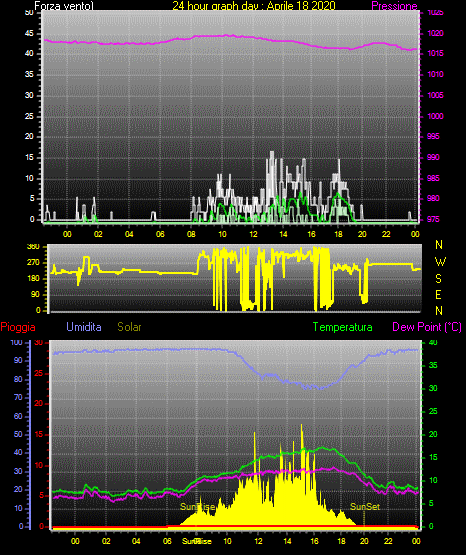Click the 12 hour tick on wind graph
This screenshot has height=555, width=466.
point(253,234)
